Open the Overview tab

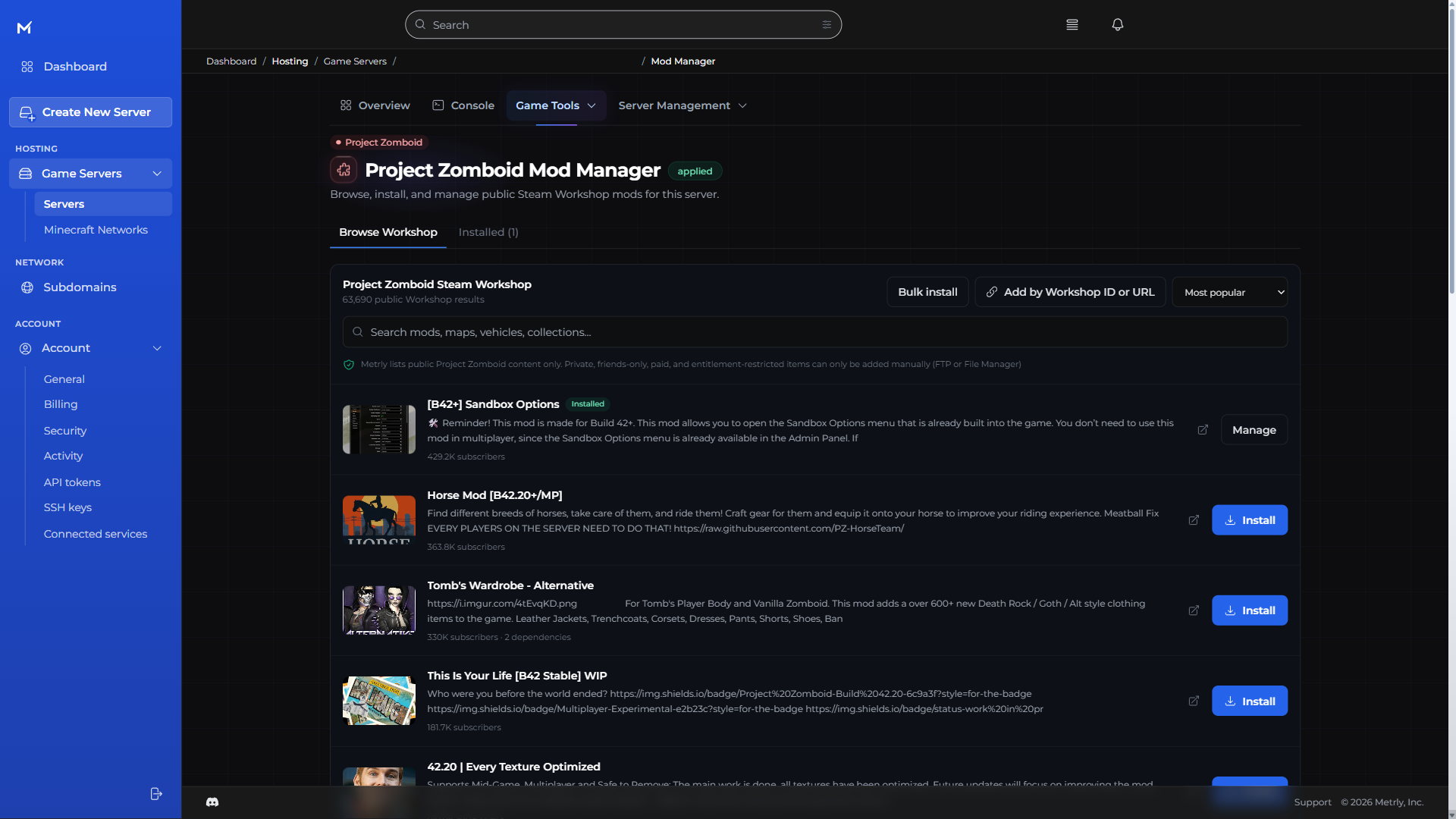point(375,105)
